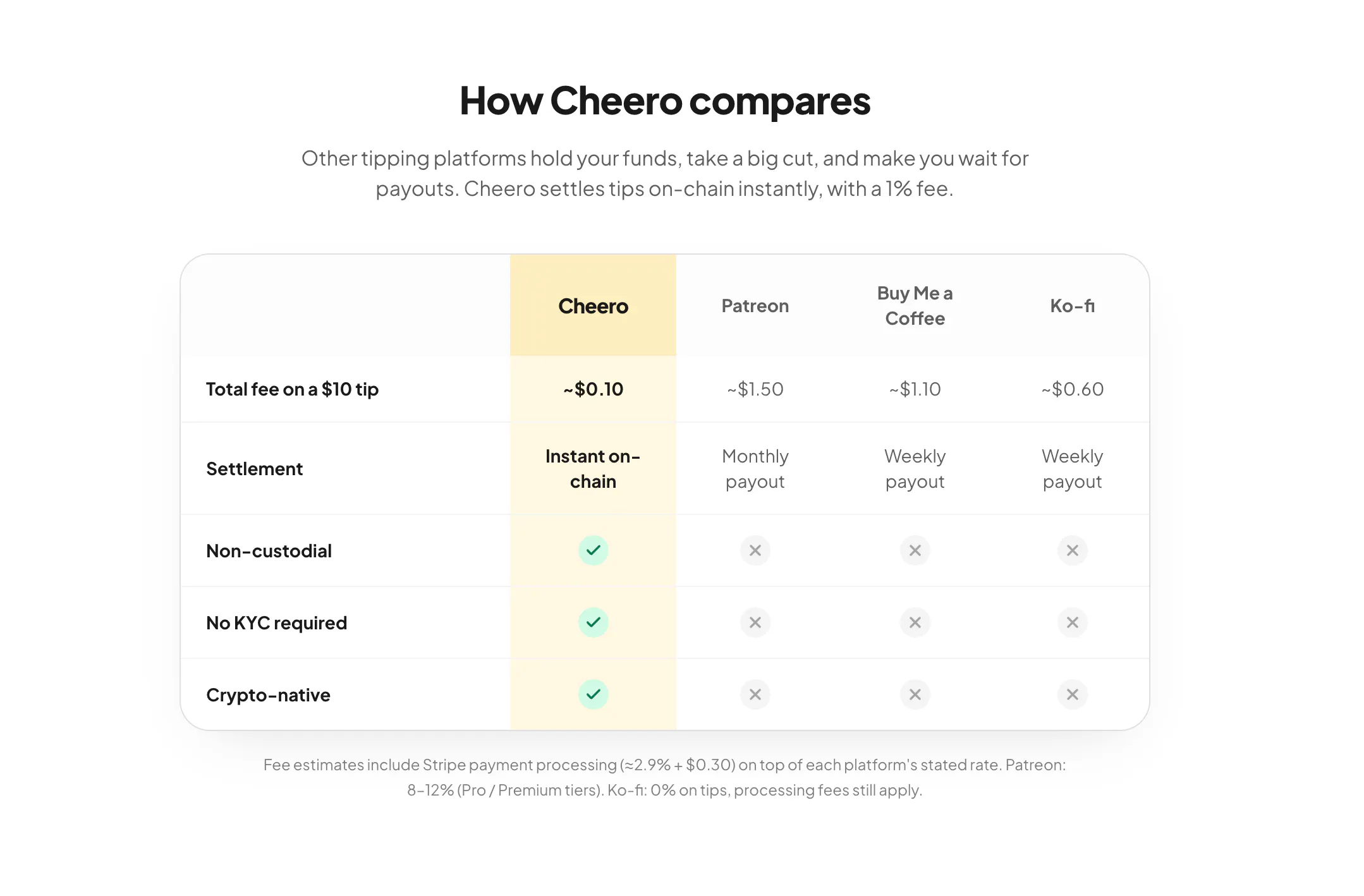Click Buy Me a Coffee's Non-custodial X icon

915,550
